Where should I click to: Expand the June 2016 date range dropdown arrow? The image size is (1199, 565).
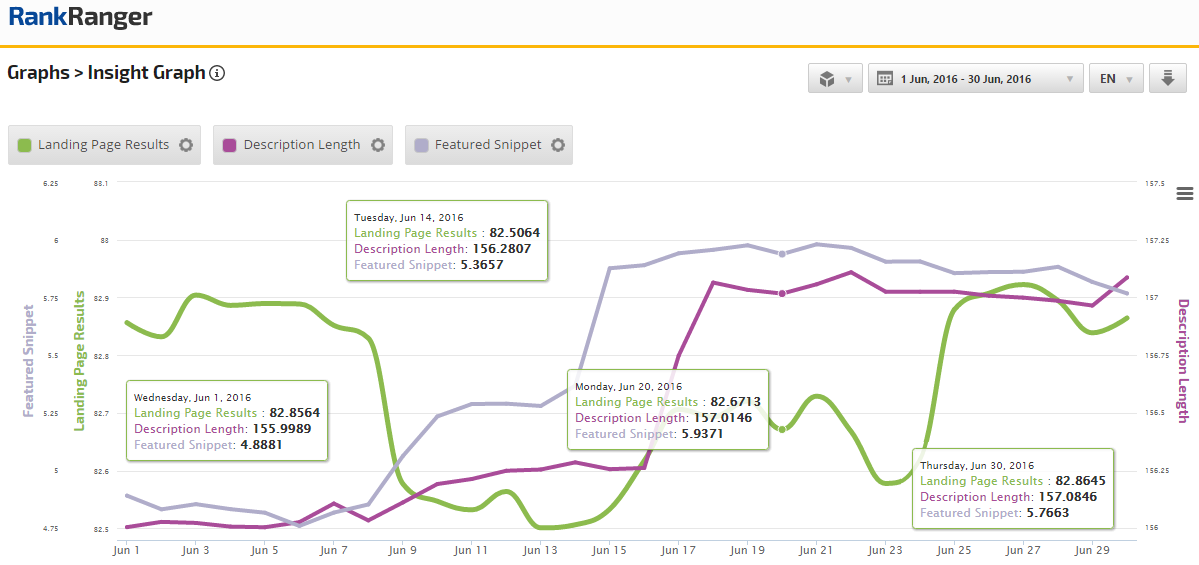1069,79
